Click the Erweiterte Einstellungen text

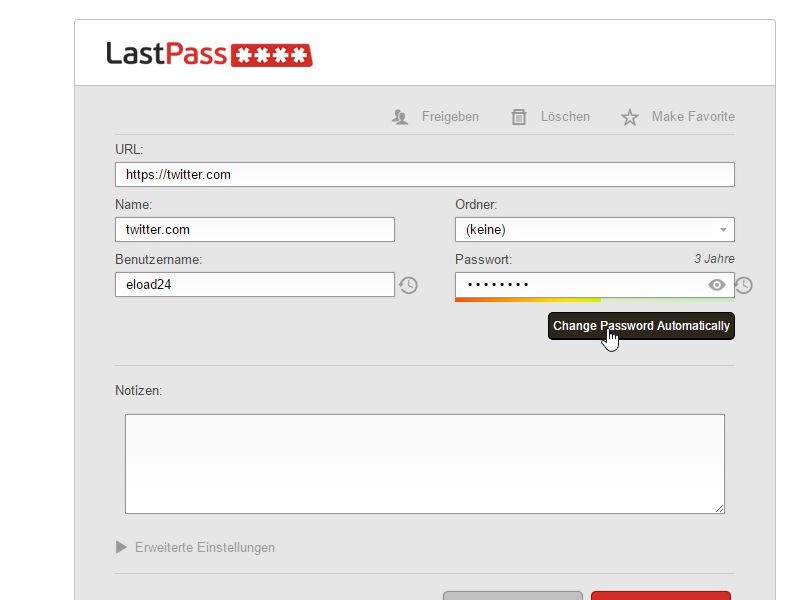tap(205, 547)
